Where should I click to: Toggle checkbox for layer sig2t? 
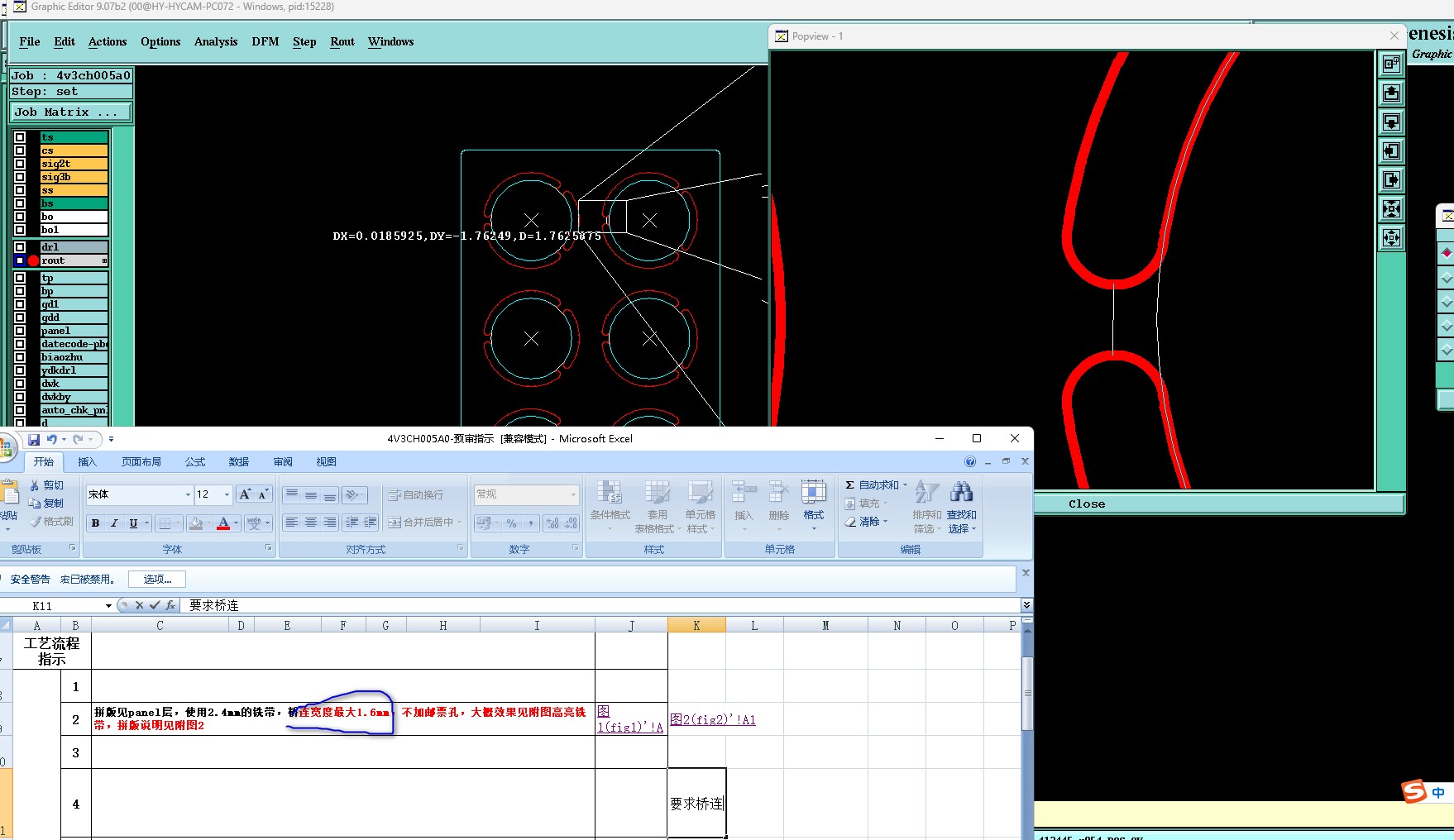20,164
